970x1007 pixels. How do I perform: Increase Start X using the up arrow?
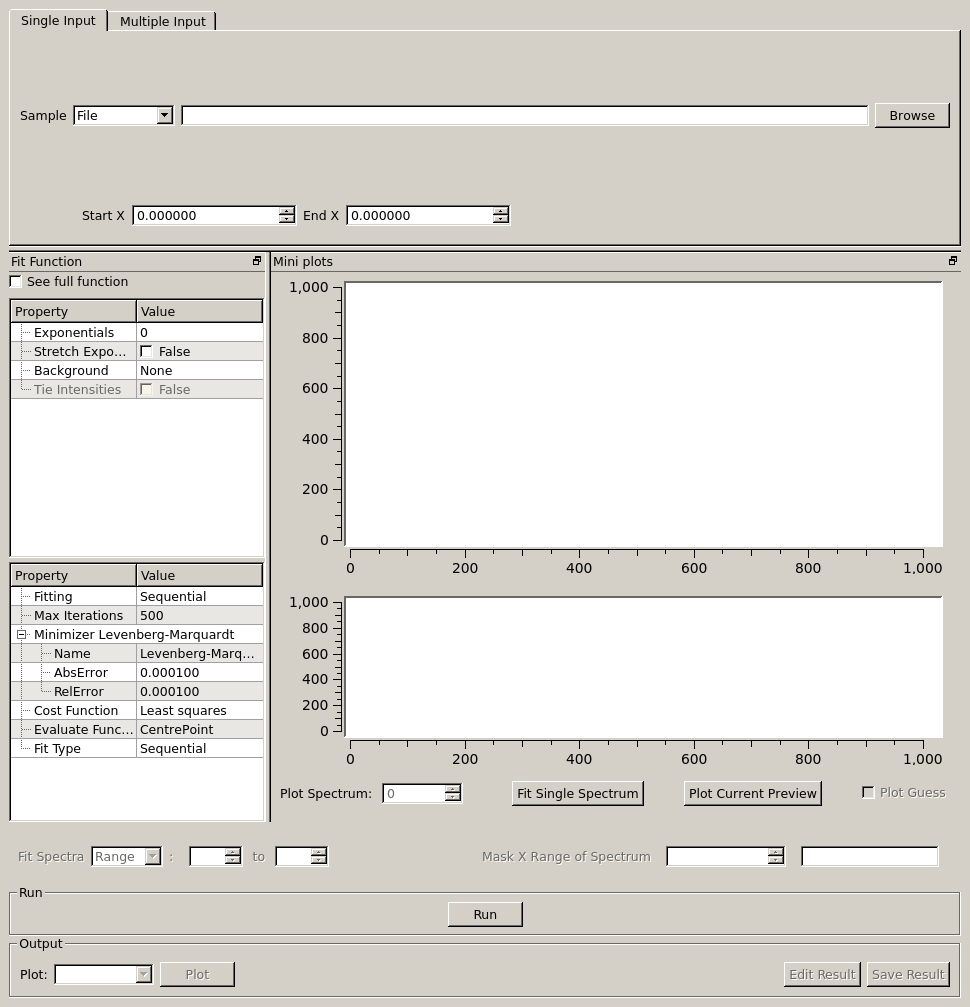click(287, 211)
